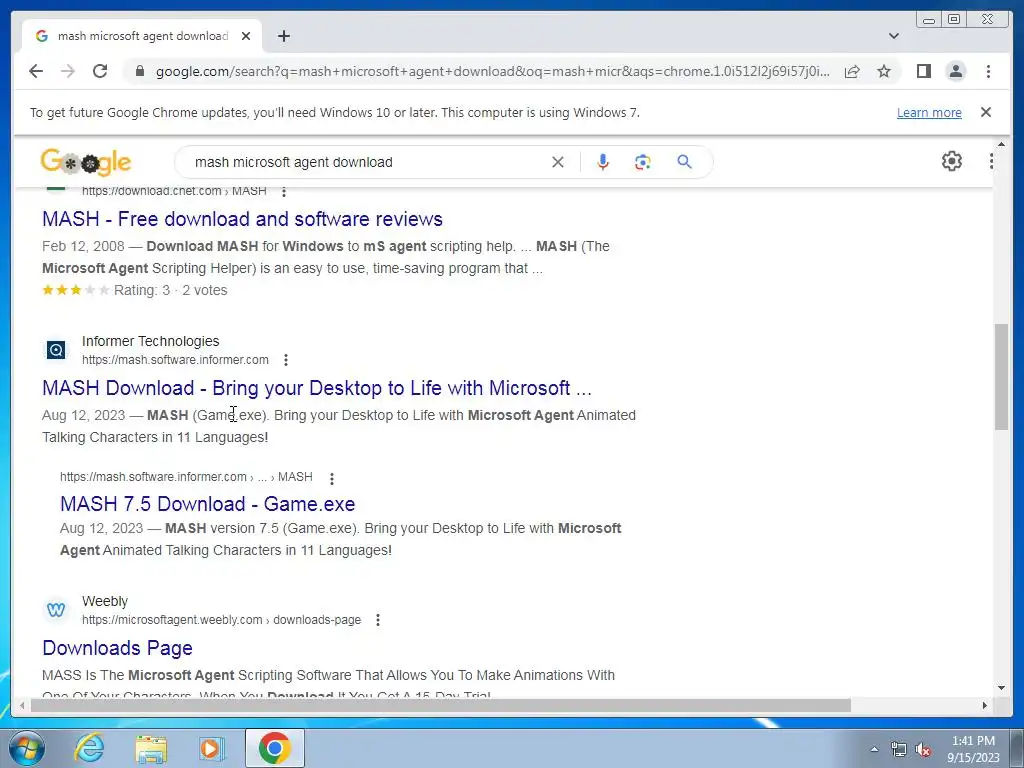Open Windows Explorer from taskbar

click(151, 748)
